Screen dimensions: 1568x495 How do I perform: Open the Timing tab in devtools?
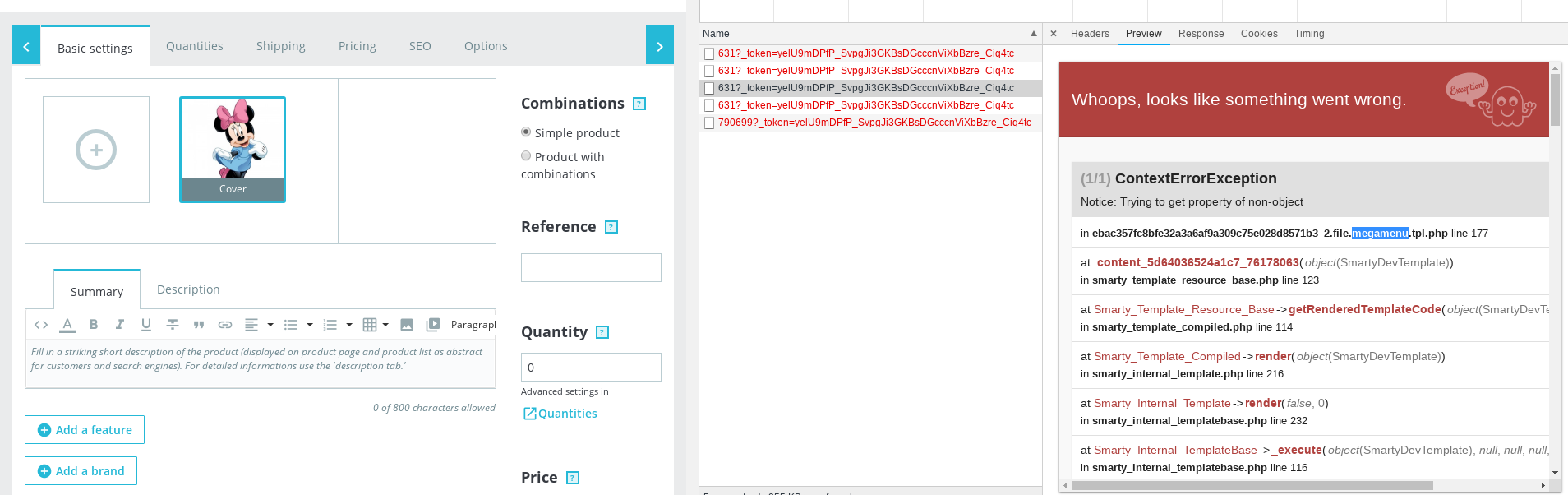click(x=1309, y=34)
